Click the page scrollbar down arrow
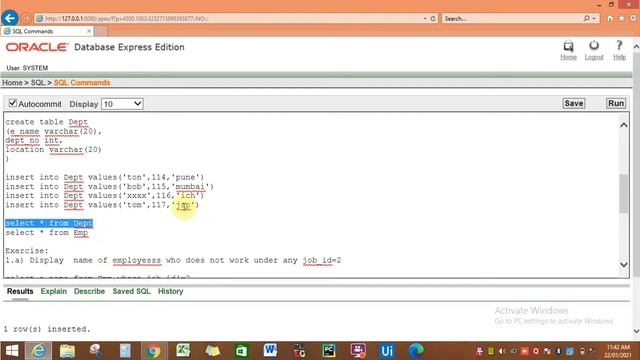The width and height of the screenshot is (640, 360). click(x=636, y=331)
